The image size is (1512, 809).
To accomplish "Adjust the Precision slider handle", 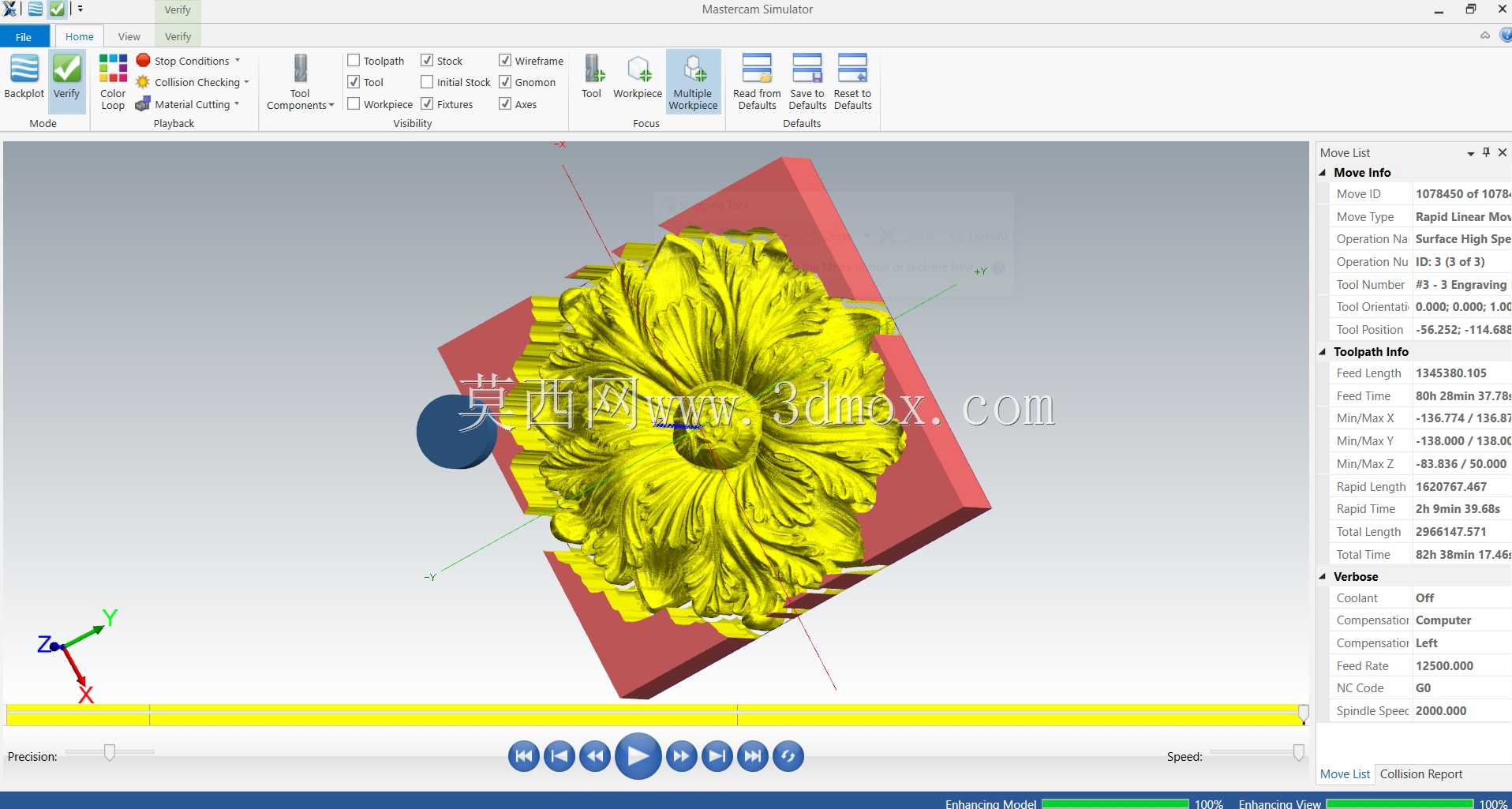I will coord(110,752).
